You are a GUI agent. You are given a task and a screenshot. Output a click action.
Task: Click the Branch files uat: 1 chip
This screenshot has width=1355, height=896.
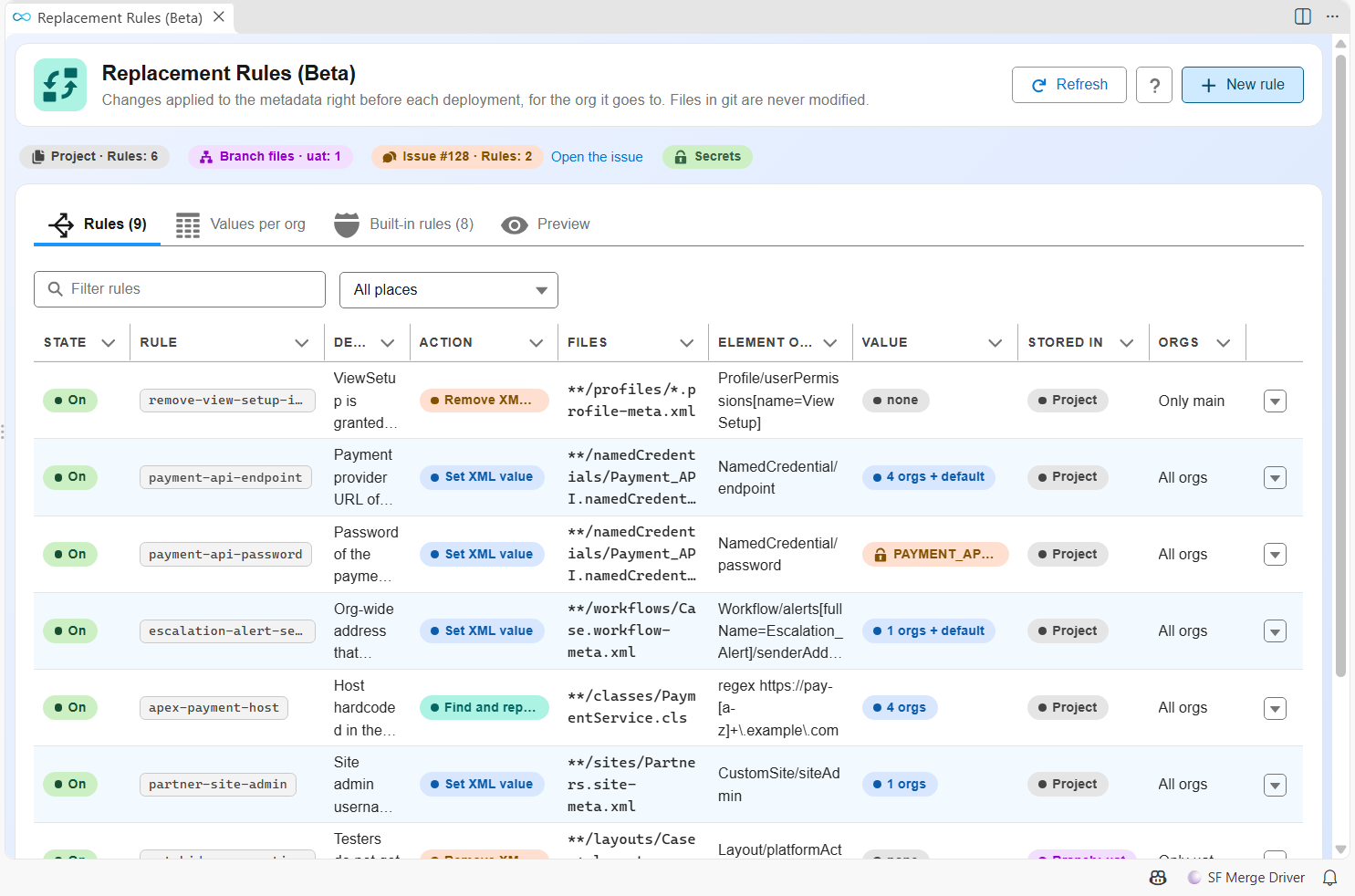coord(270,157)
